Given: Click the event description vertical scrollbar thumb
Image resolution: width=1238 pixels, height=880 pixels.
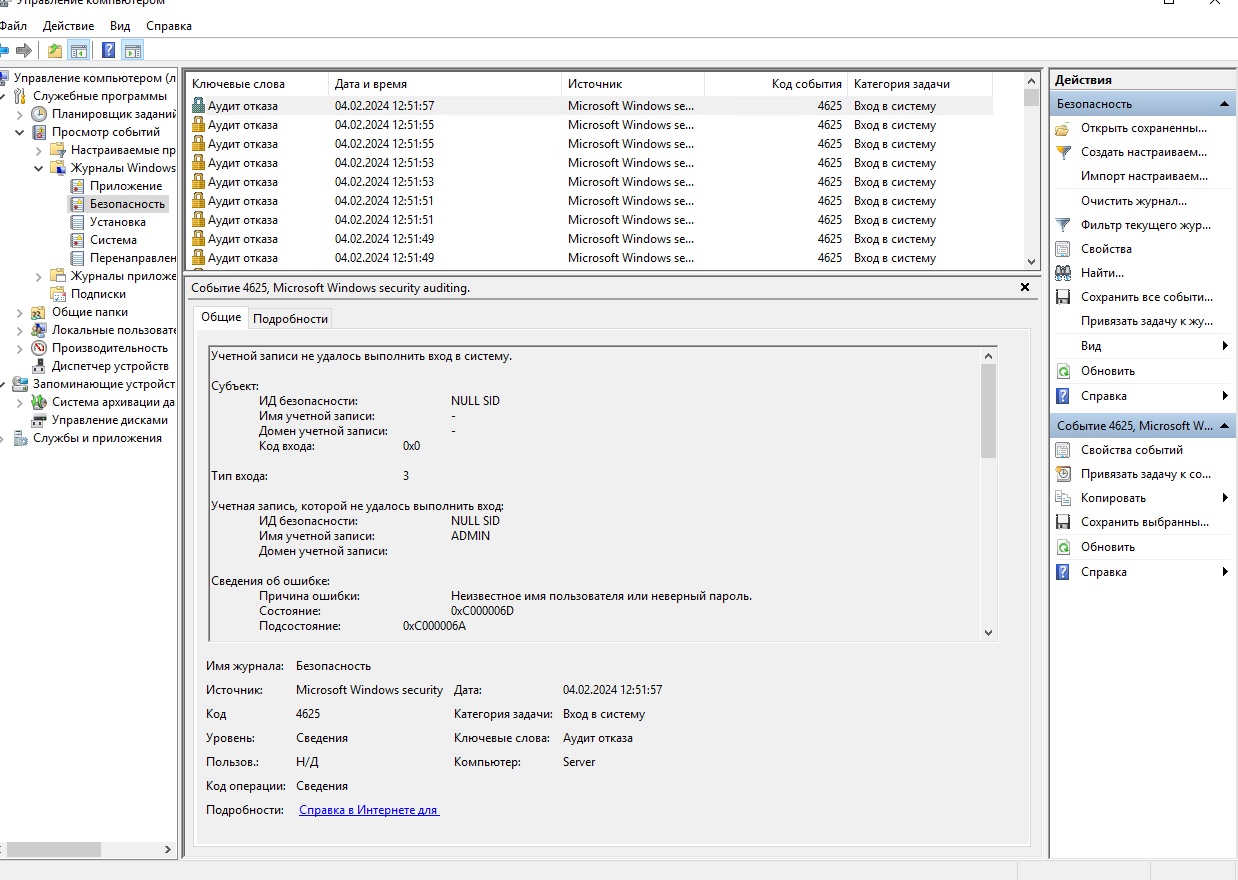Looking at the screenshot, I should [x=988, y=410].
